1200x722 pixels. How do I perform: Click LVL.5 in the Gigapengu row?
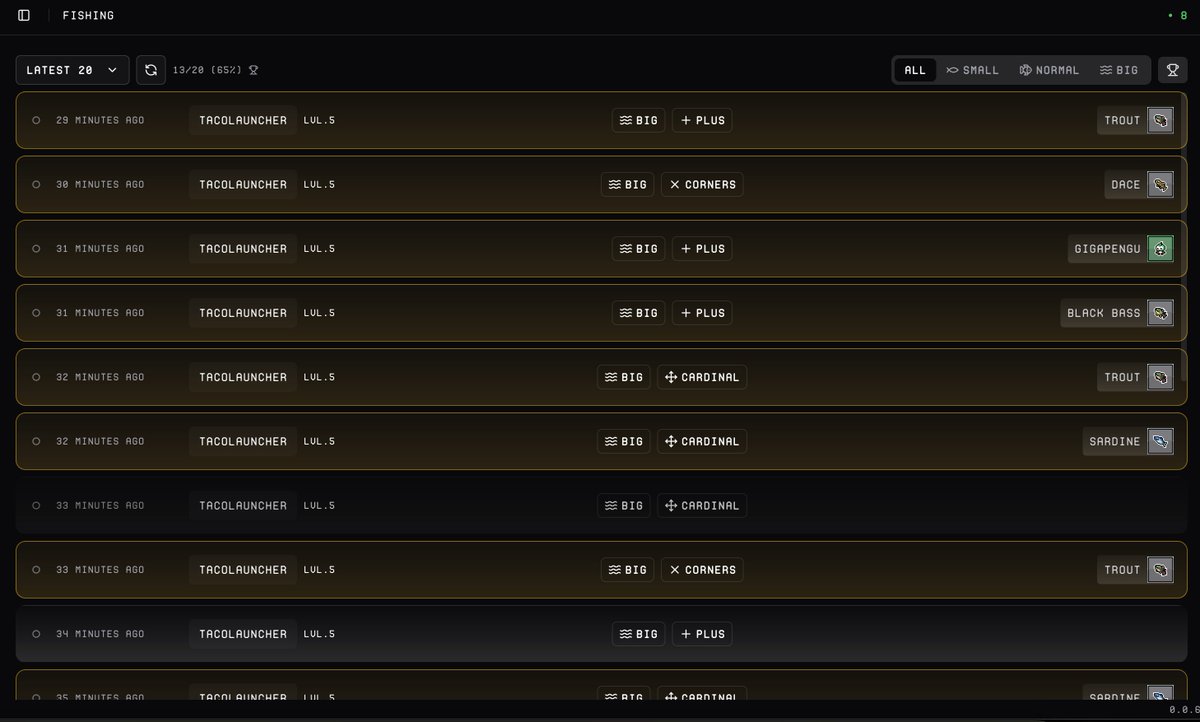[x=320, y=249]
